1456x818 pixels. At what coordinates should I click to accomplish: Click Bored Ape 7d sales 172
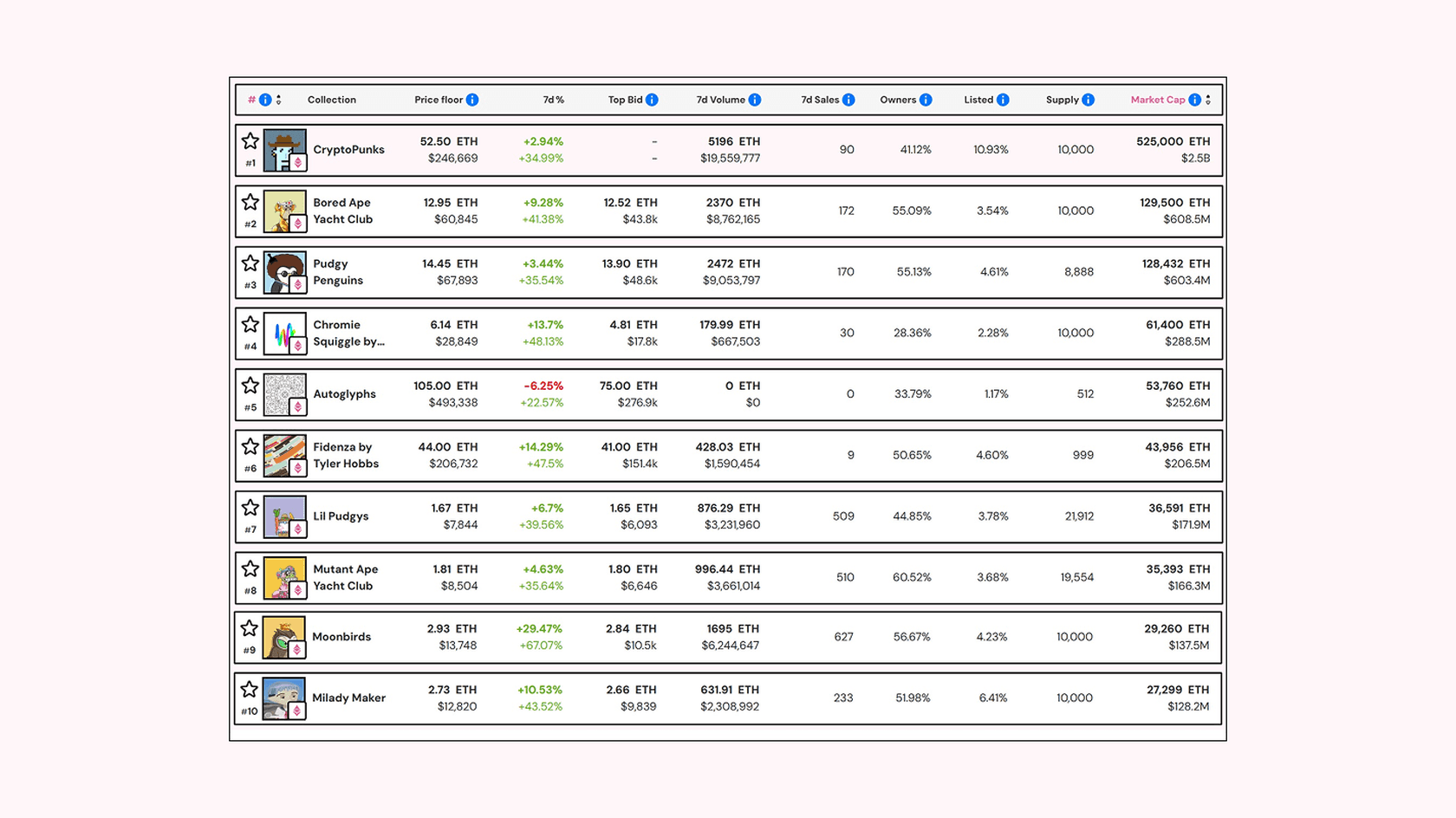846,211
